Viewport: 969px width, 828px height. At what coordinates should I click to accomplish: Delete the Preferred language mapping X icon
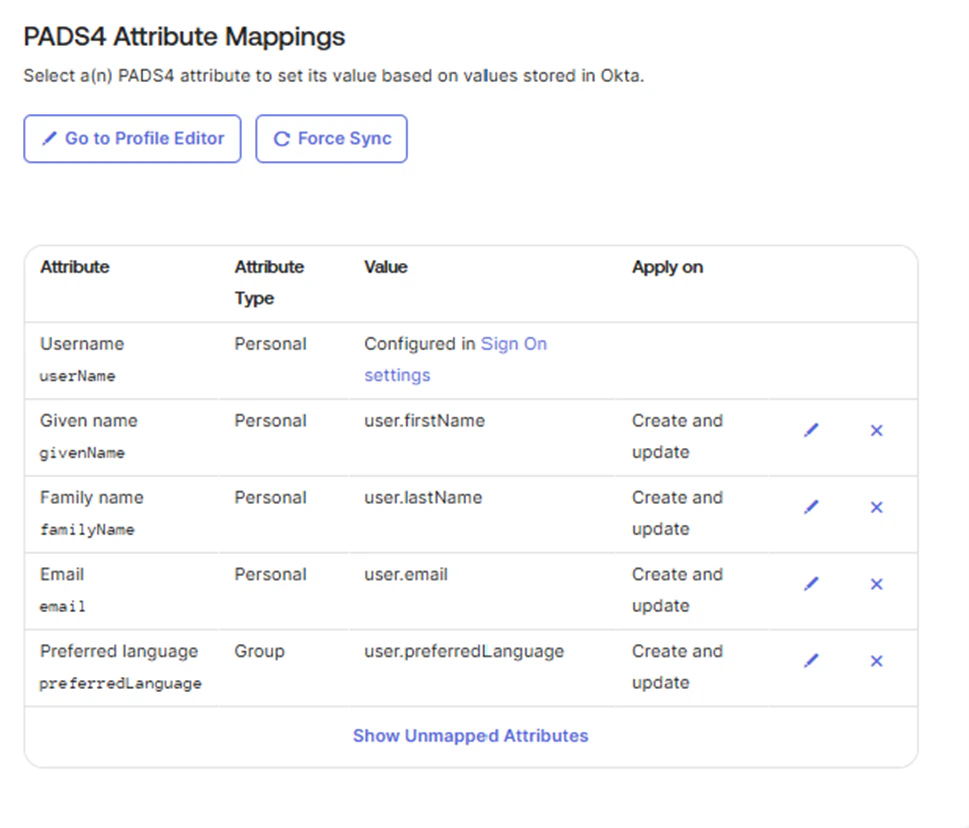(876, 661)
